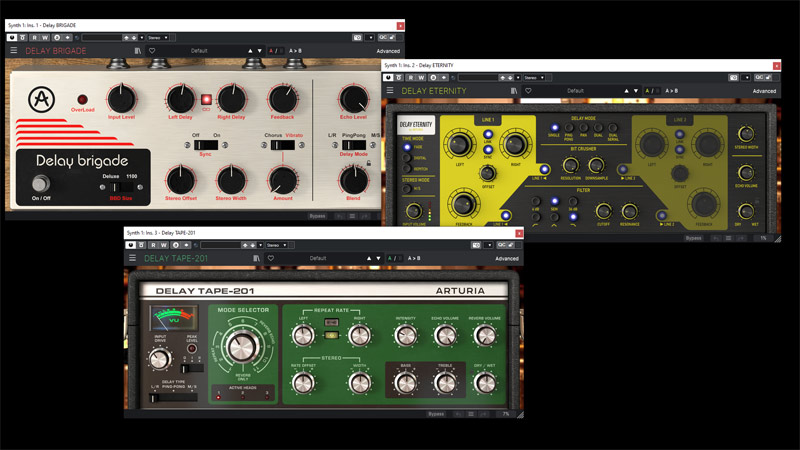Click the Arturia logo on Delay Brigade

click(x=39, y=100)
